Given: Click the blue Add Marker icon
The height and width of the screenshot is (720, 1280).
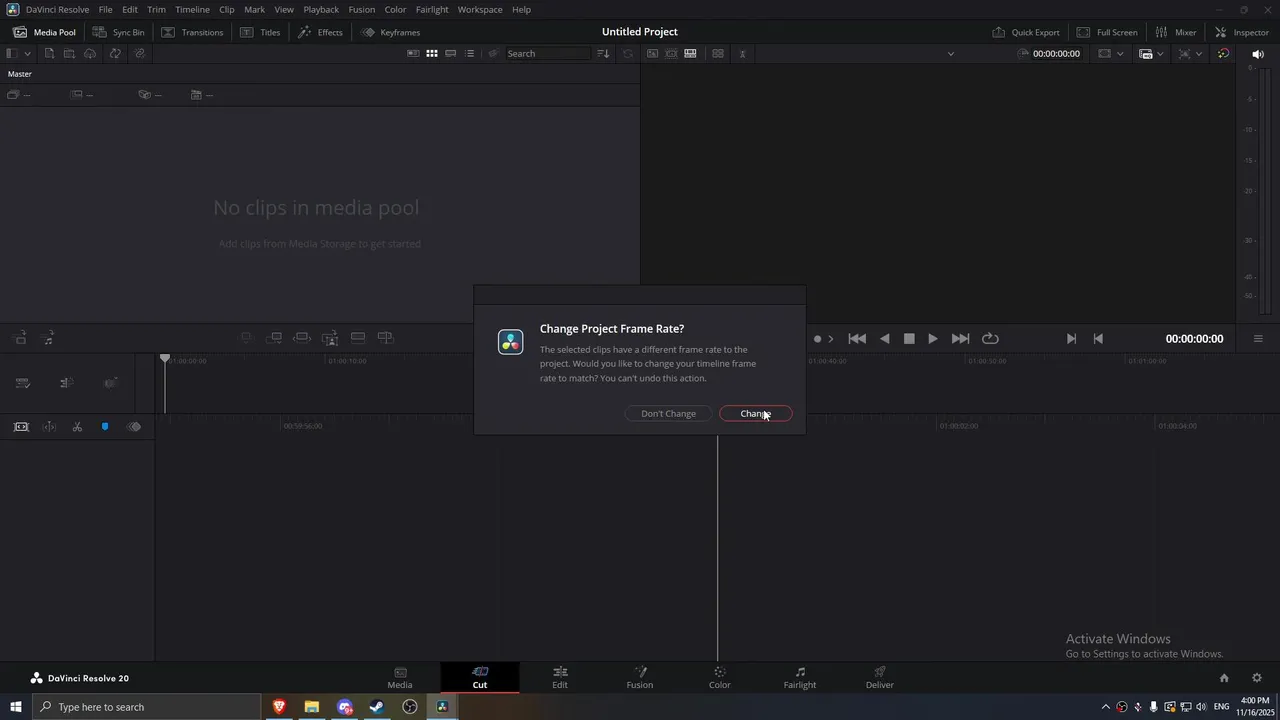Looking at the screenshot, I should [105, 427].
